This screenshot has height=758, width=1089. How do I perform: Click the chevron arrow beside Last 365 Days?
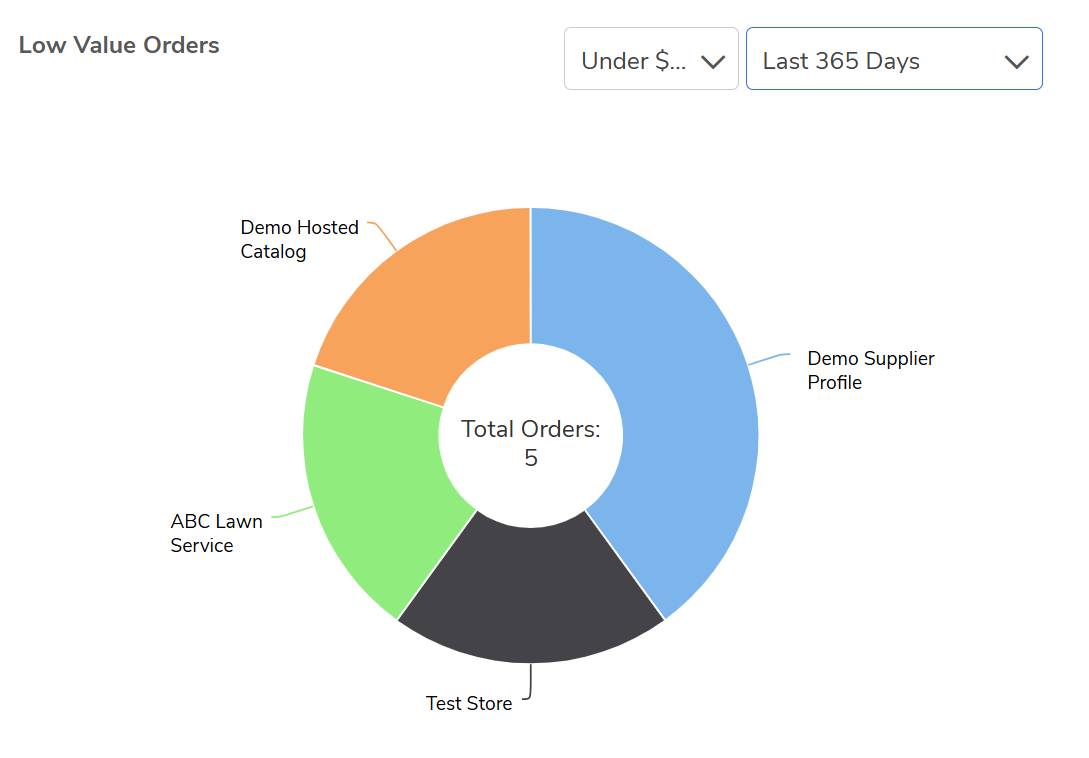[1016, 62]
